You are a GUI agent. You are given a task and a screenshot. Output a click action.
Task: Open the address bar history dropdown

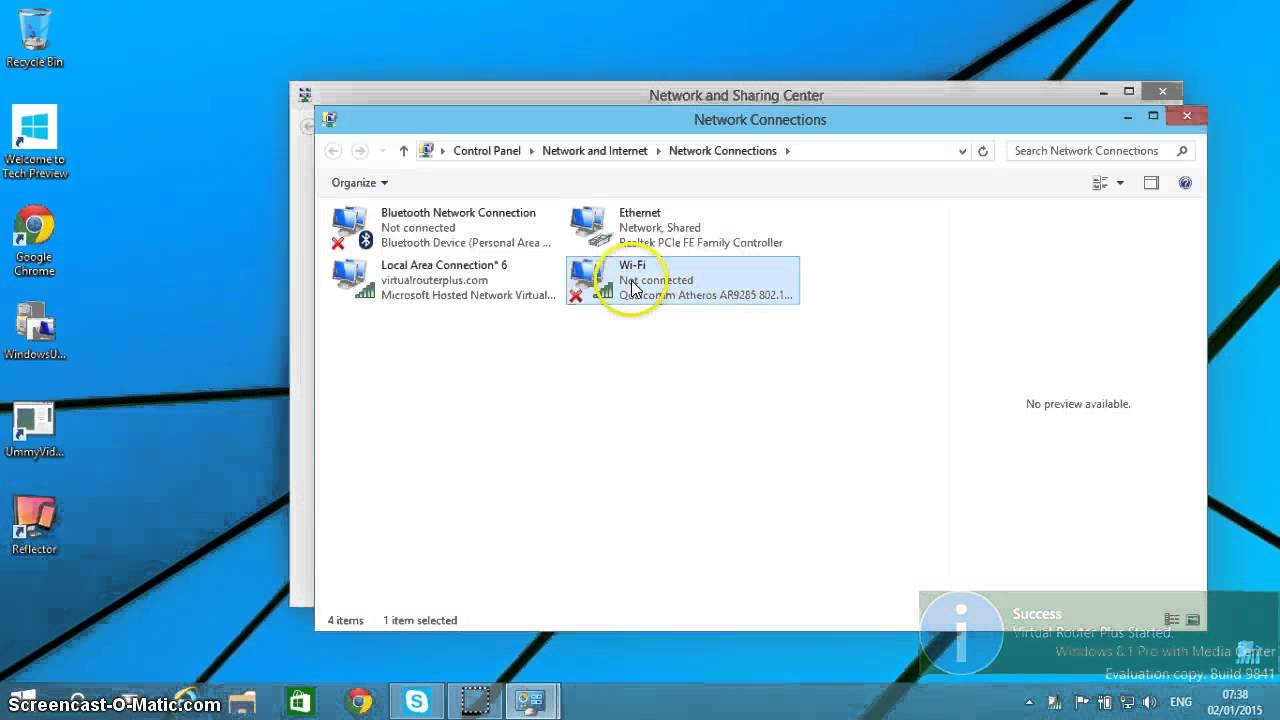pyautogui.click(x=962, y=151)
